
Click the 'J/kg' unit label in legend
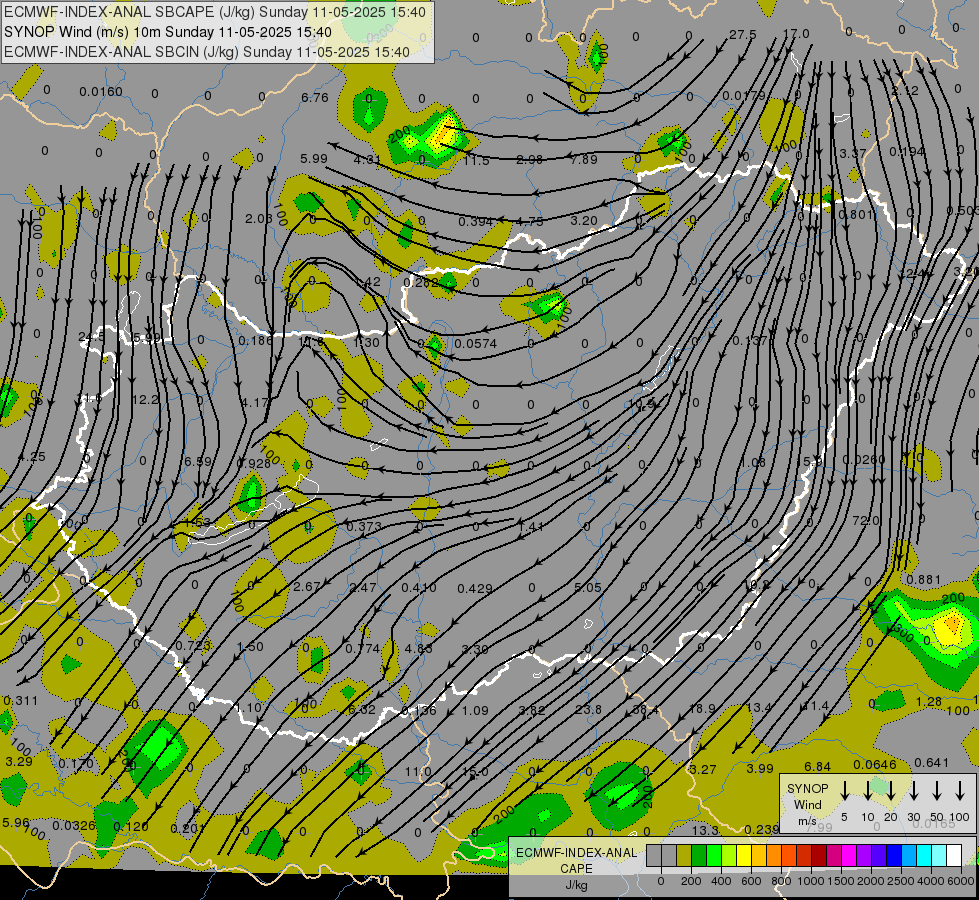tap(576, 885)
